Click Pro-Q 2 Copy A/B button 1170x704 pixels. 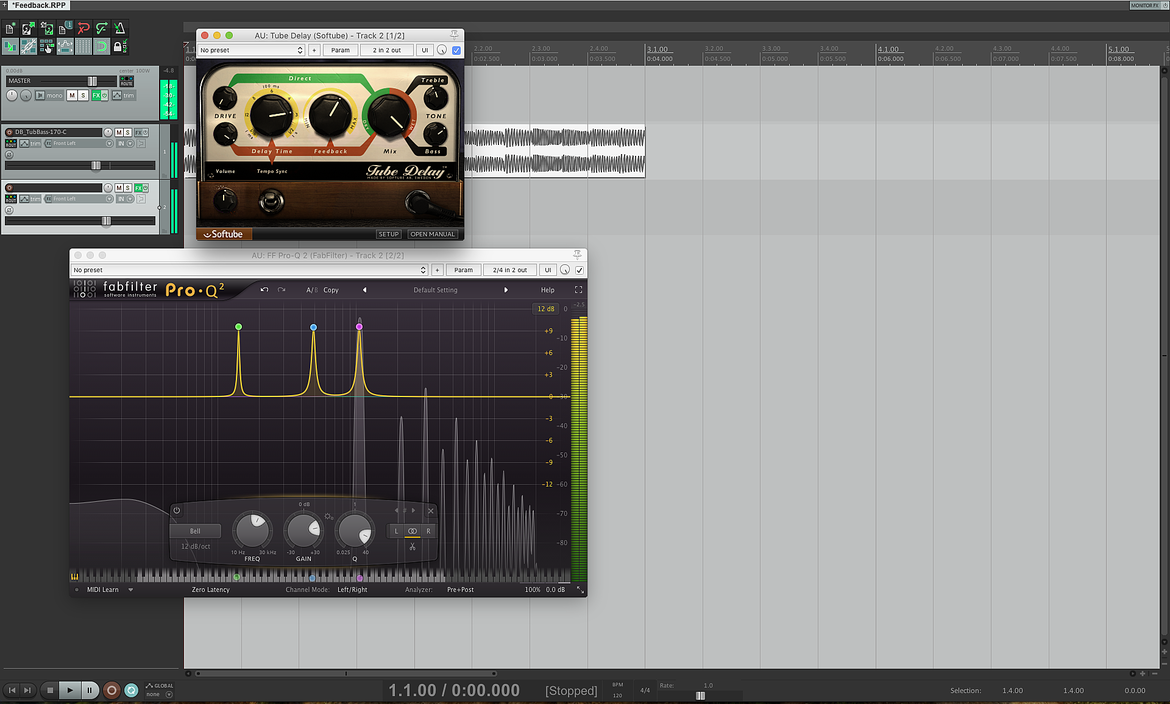(x=331, y=290)
